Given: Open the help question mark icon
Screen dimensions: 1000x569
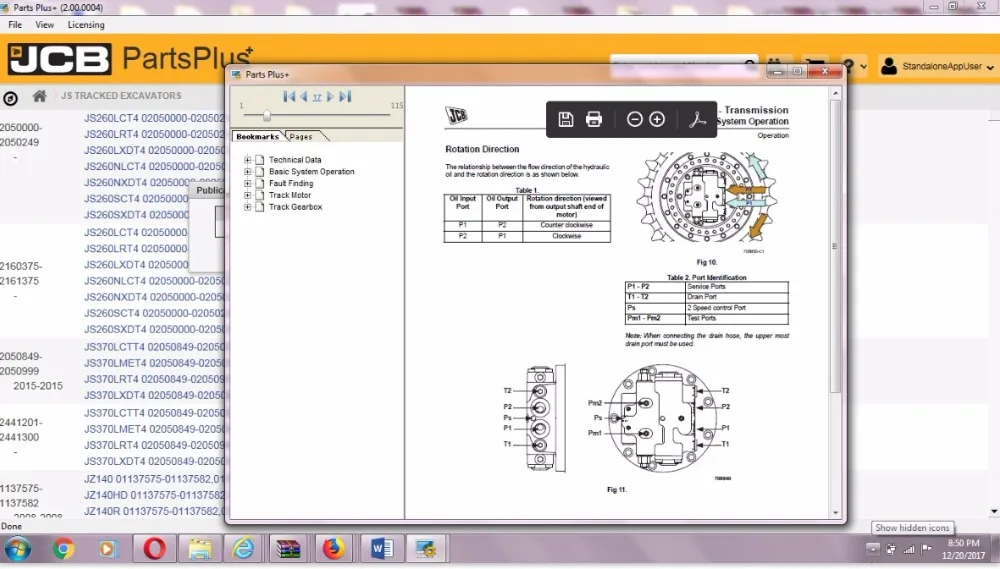Looking at the screenshot, I should 848,66.
